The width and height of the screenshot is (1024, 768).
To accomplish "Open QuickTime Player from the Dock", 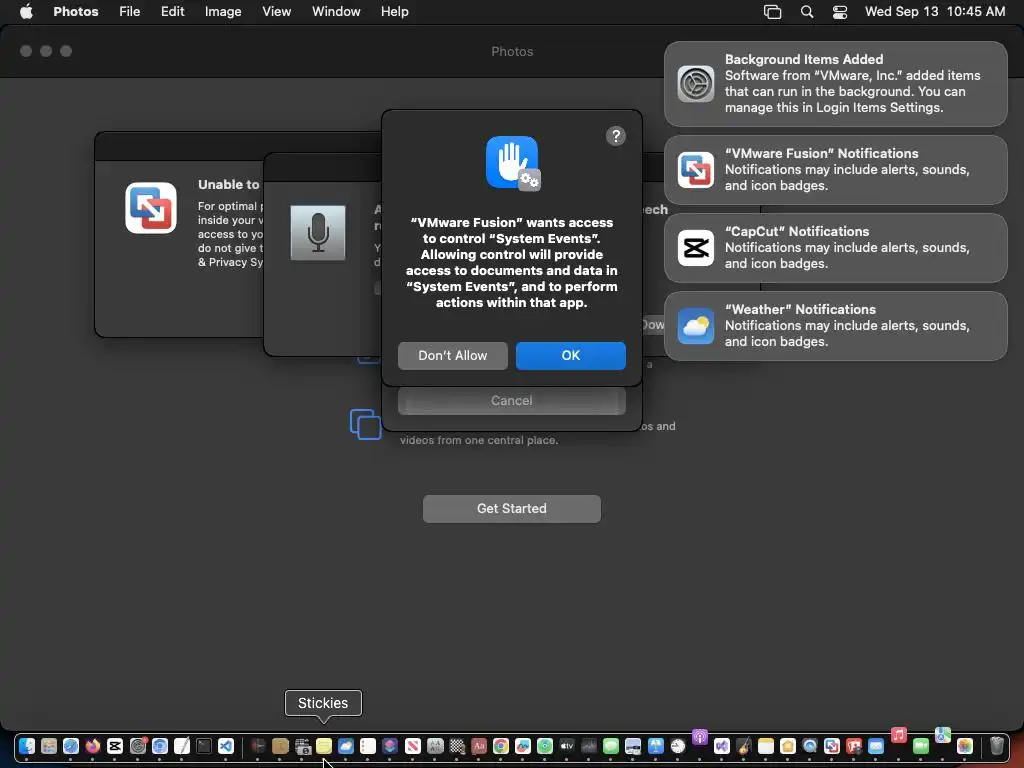I will (x=810, y=746).
